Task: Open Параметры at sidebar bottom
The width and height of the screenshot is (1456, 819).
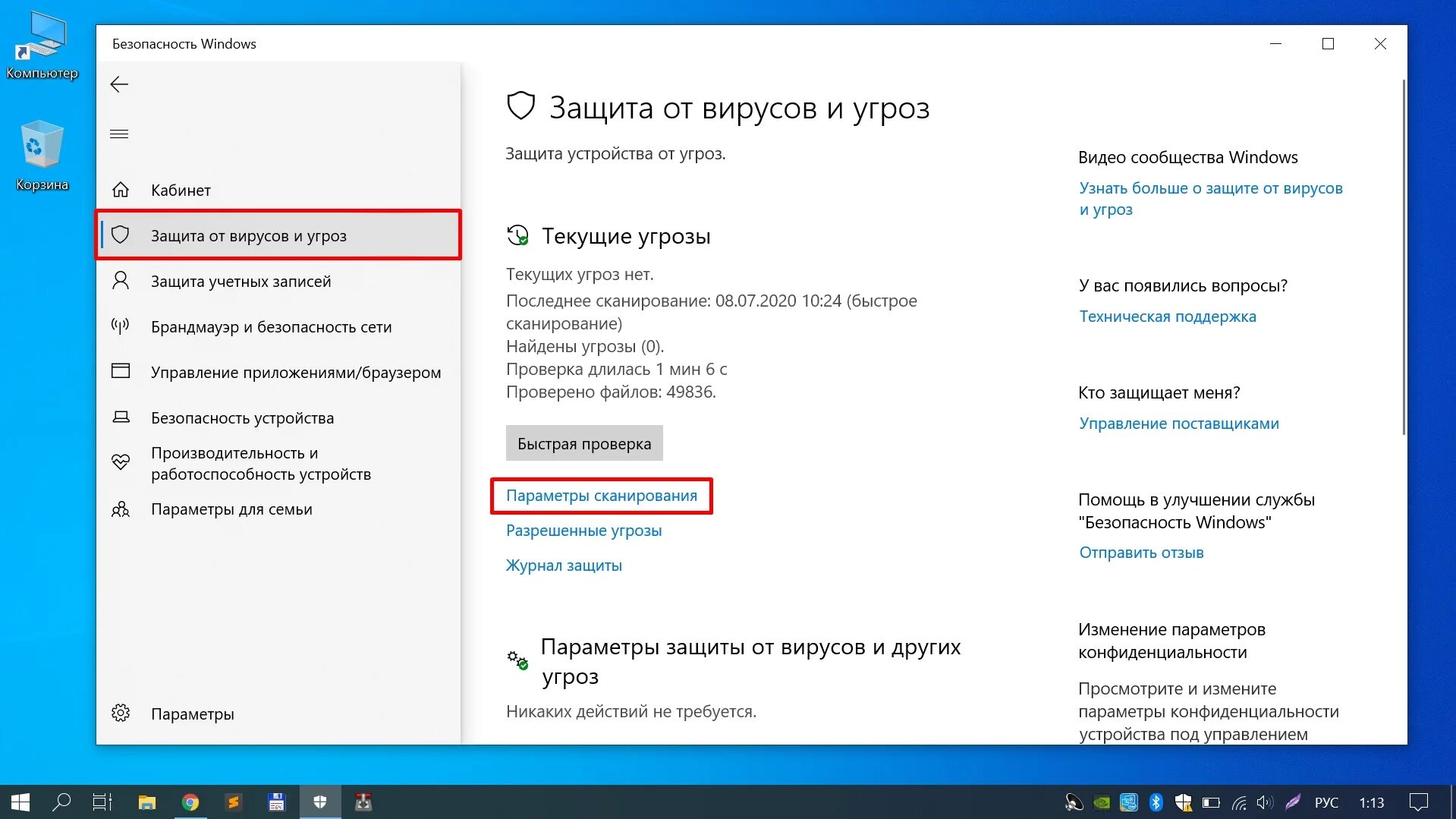Action: 278,713
